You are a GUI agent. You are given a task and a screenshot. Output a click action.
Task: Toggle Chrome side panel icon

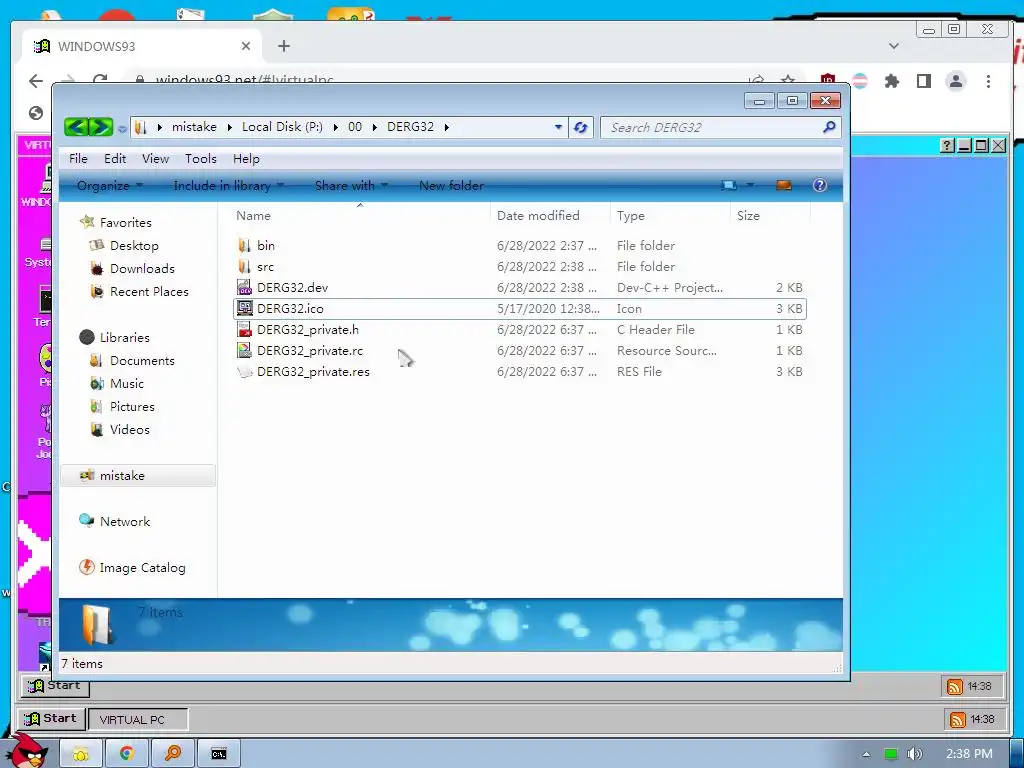[923, 81]
